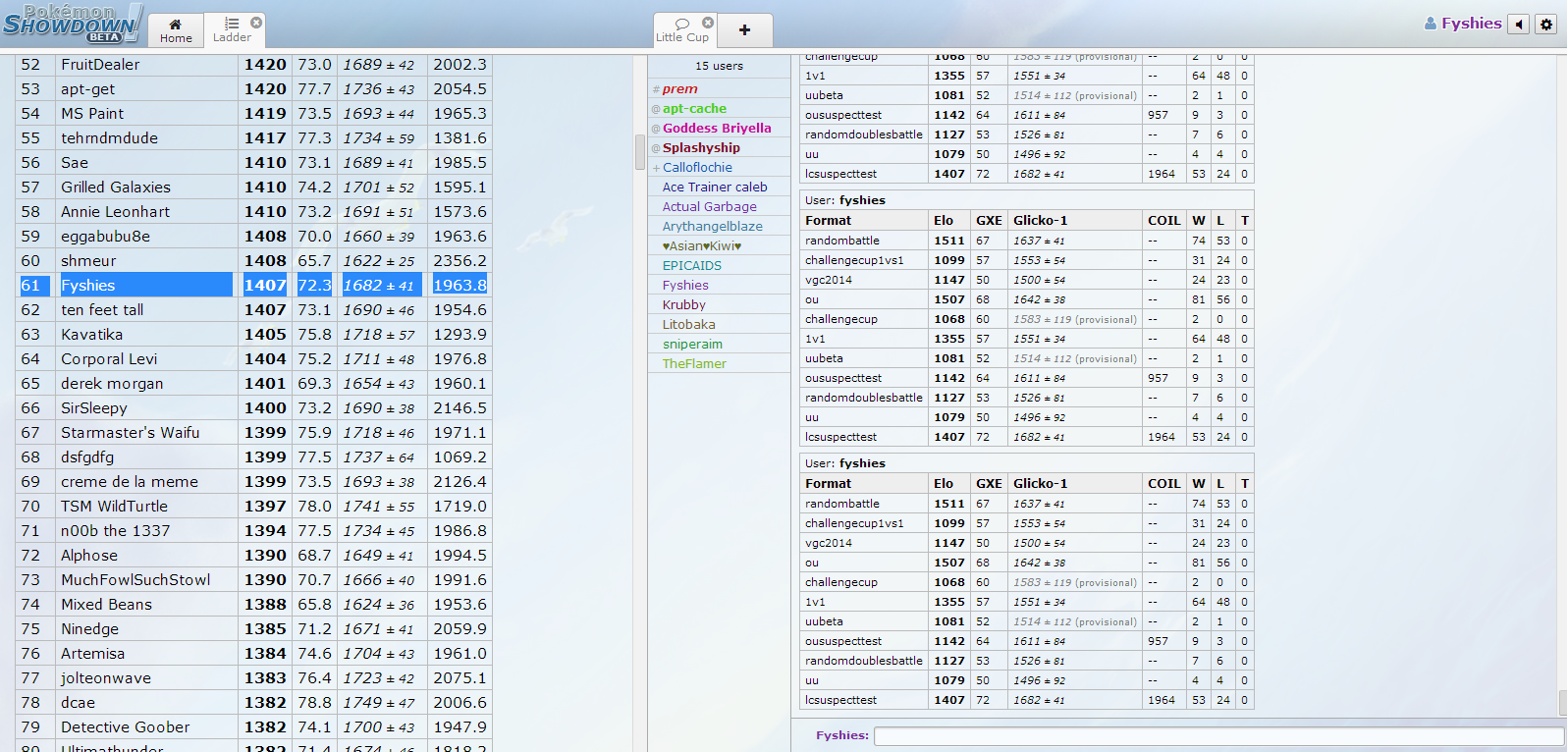Image resolution: width=1568 pixels, height=752 pixels.
Task: Switch to the Ladder tab
Action: (x=232, y=30)
